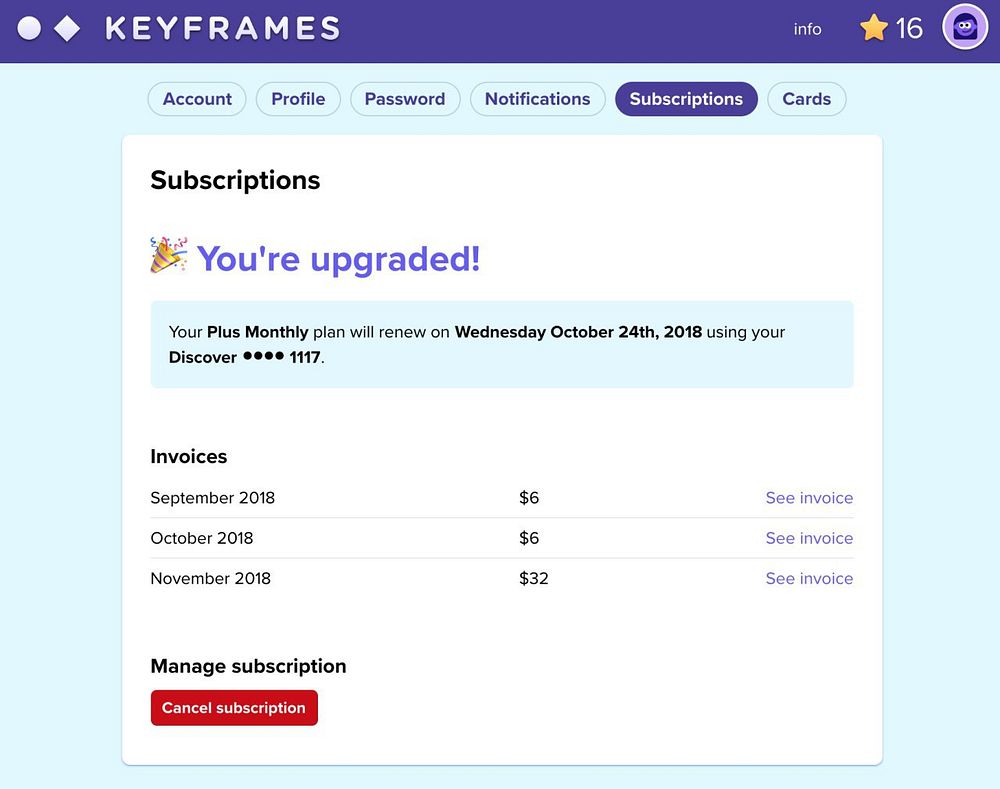The image size is (1000, 789).
Task: Open the info link
Action: [x=807, y=29]
